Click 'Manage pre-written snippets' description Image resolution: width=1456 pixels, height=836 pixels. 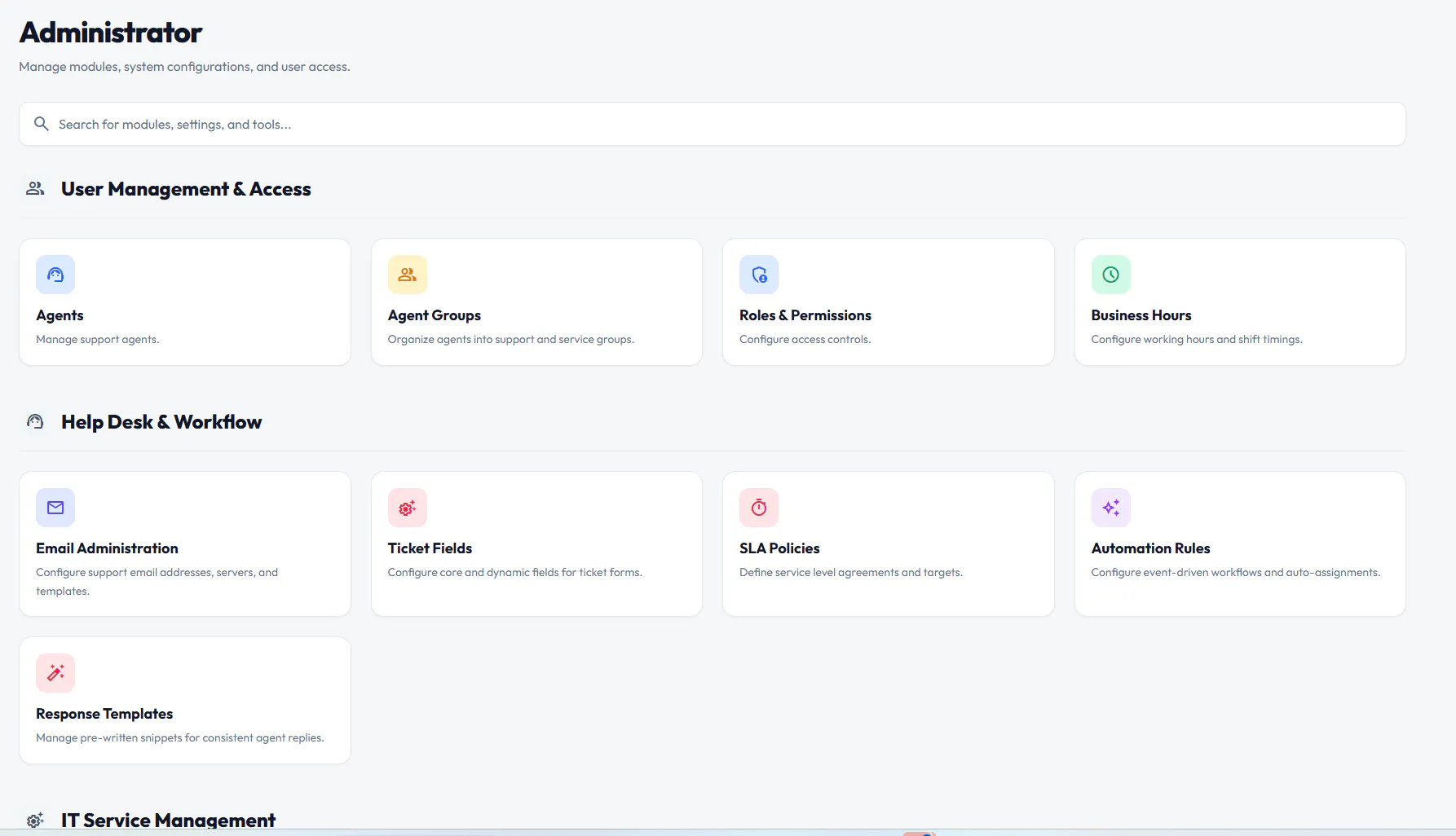pos(179,737)
